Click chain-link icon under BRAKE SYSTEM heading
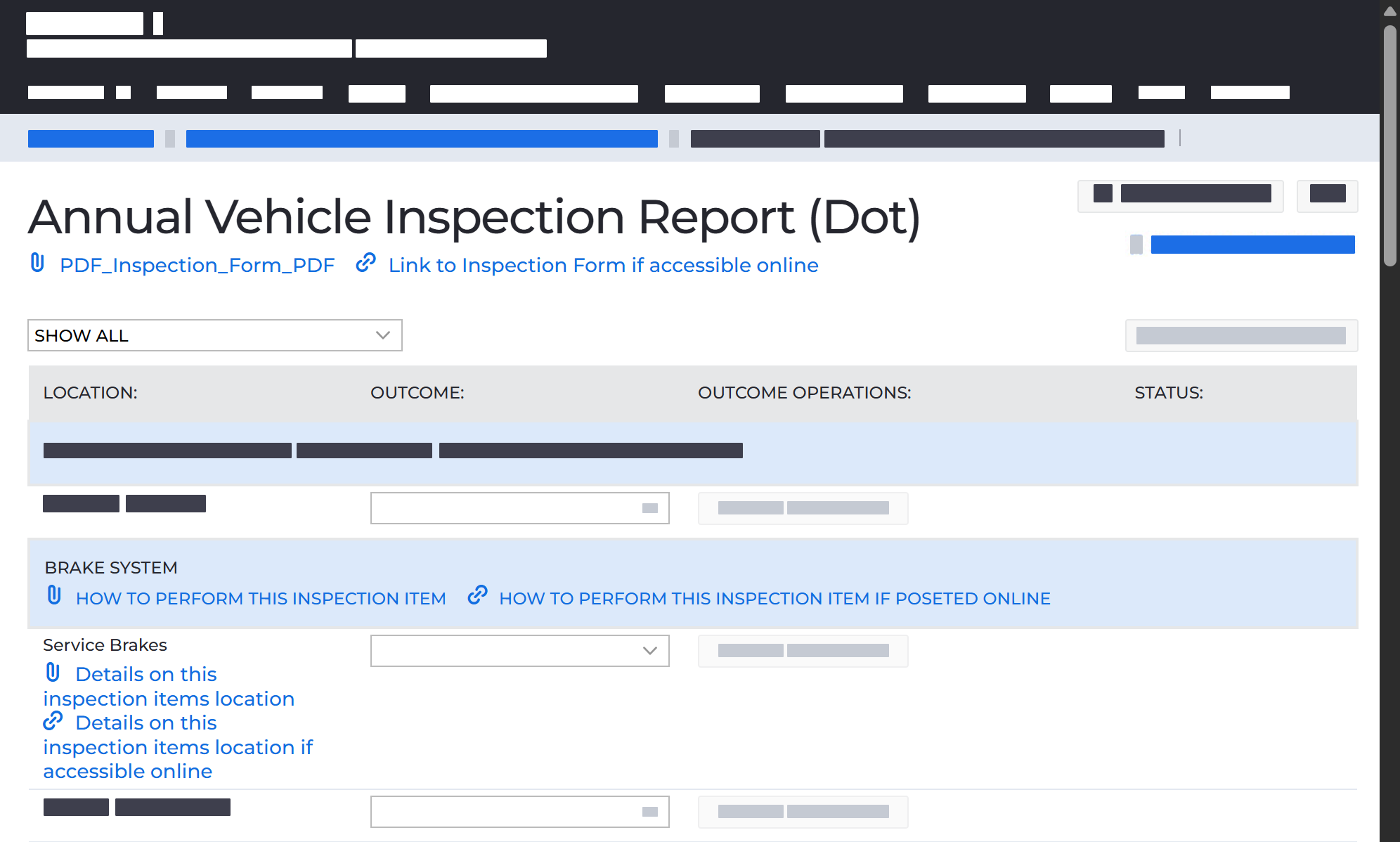1400x842 pixels. [477, 595]
